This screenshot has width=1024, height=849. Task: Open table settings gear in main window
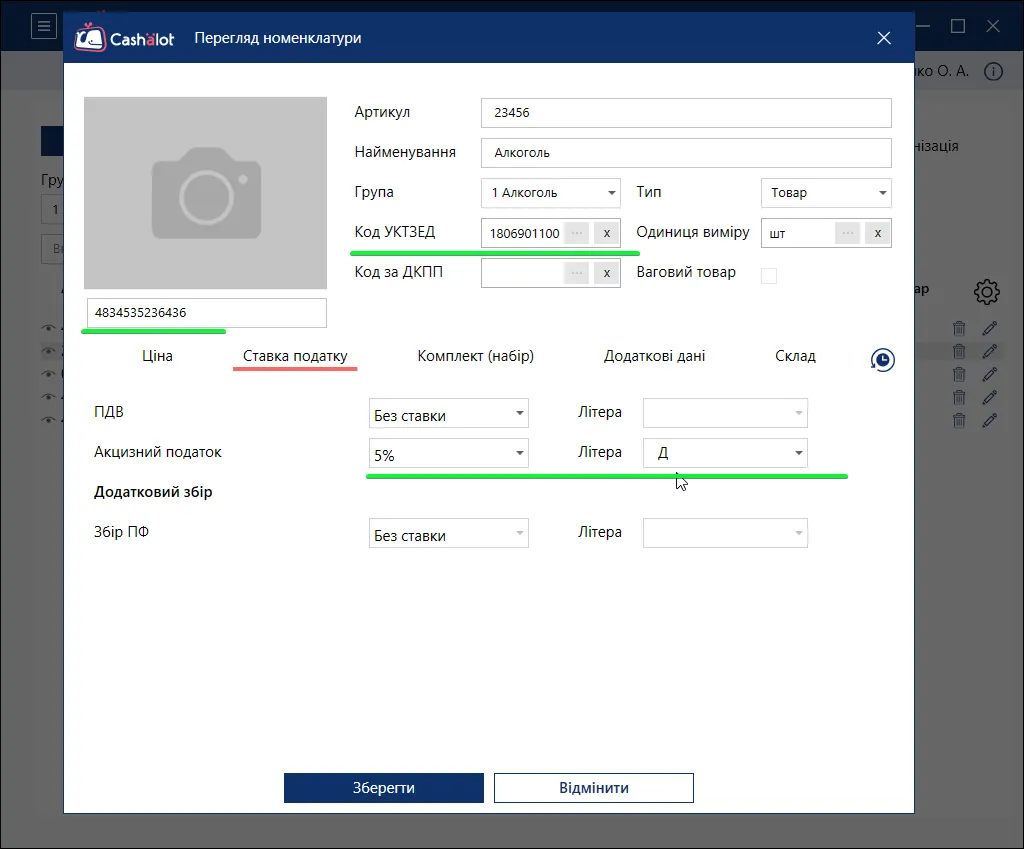[987, 292]
